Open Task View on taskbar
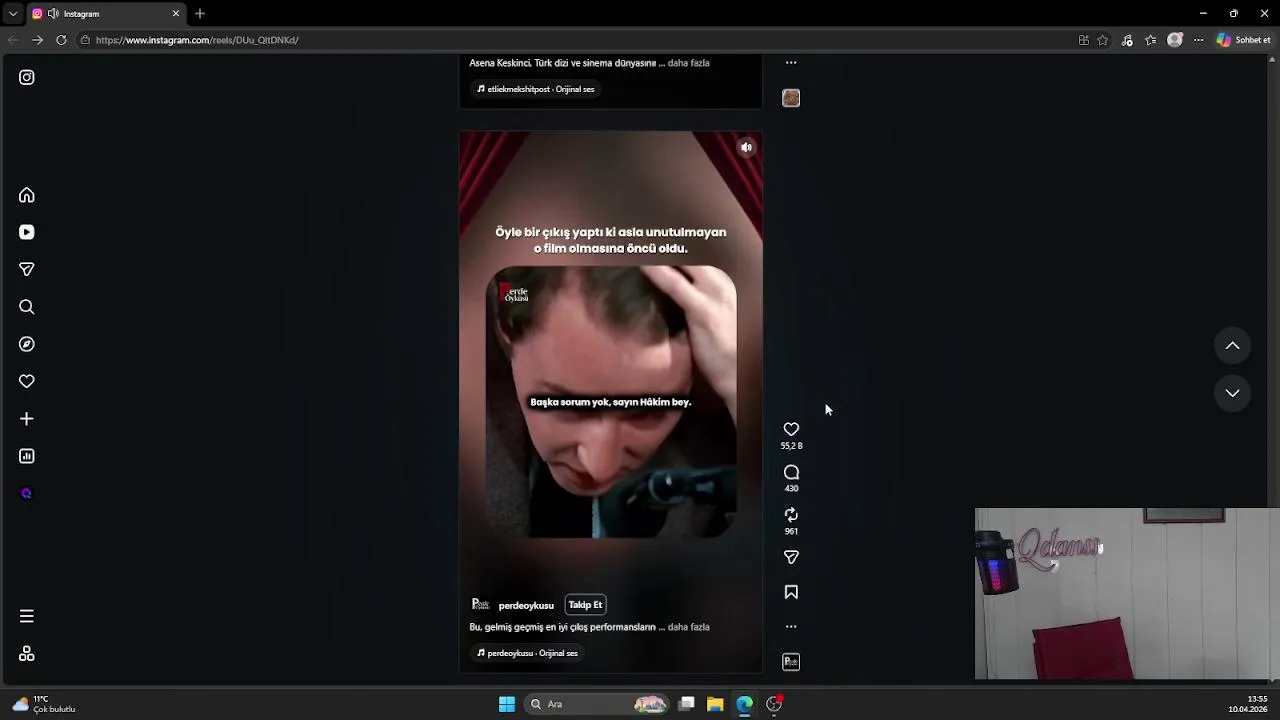This screenshot has height=720, width=1280. pos(686,704)
